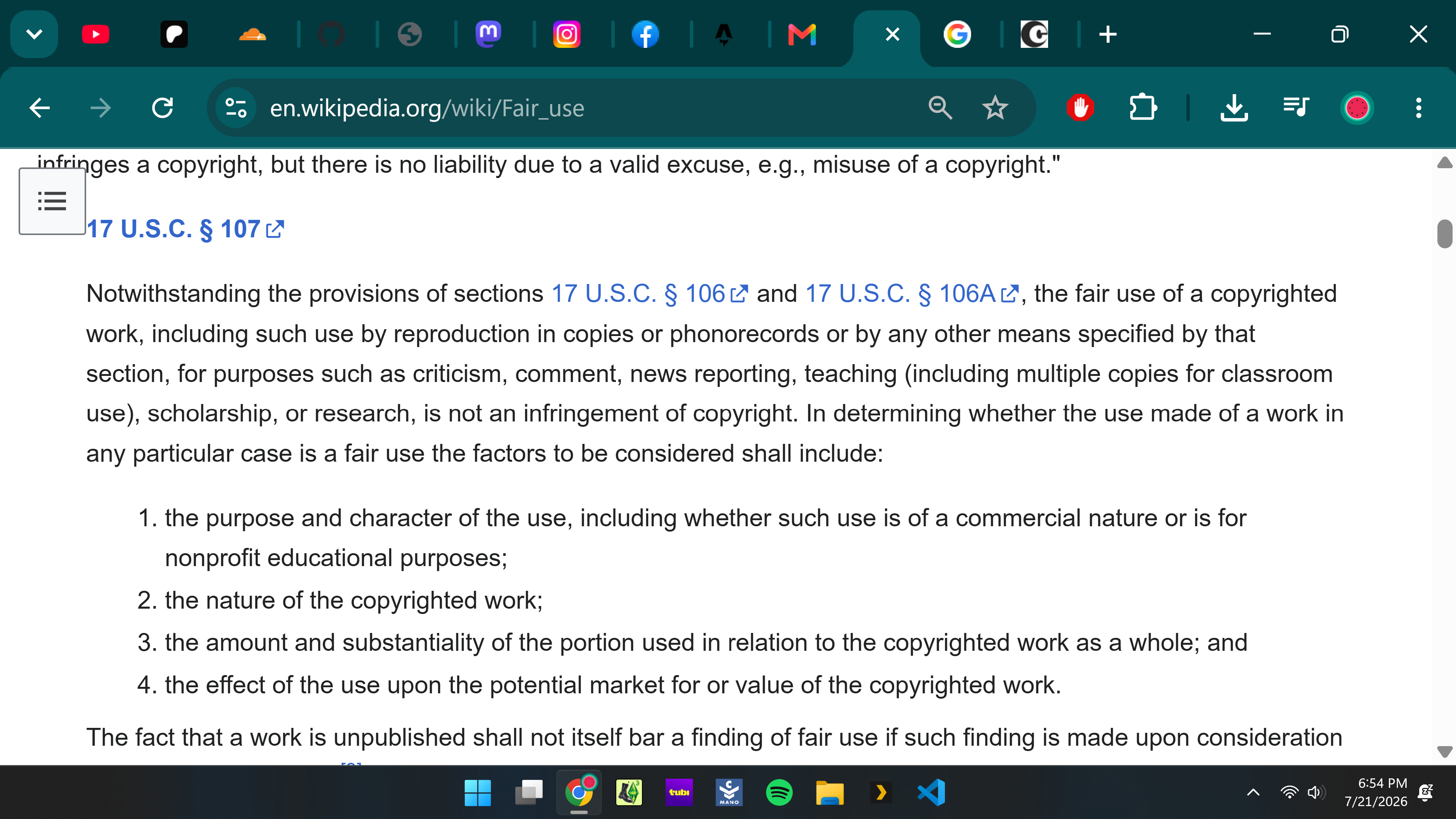
Task: Toggle the Wikipedia table of contents
Action: click(x=52, y=201)
